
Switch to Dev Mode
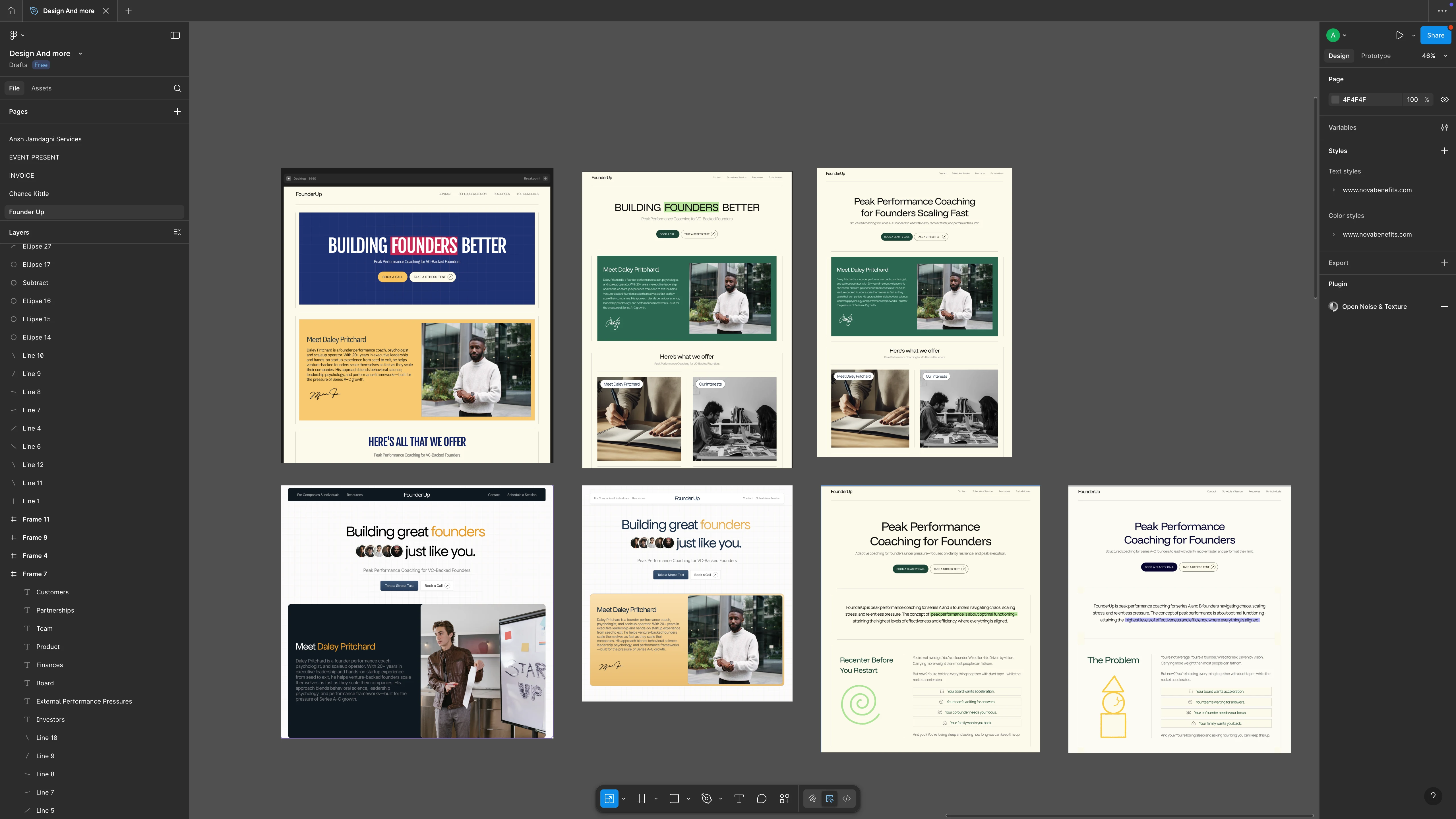pos(847,799)
